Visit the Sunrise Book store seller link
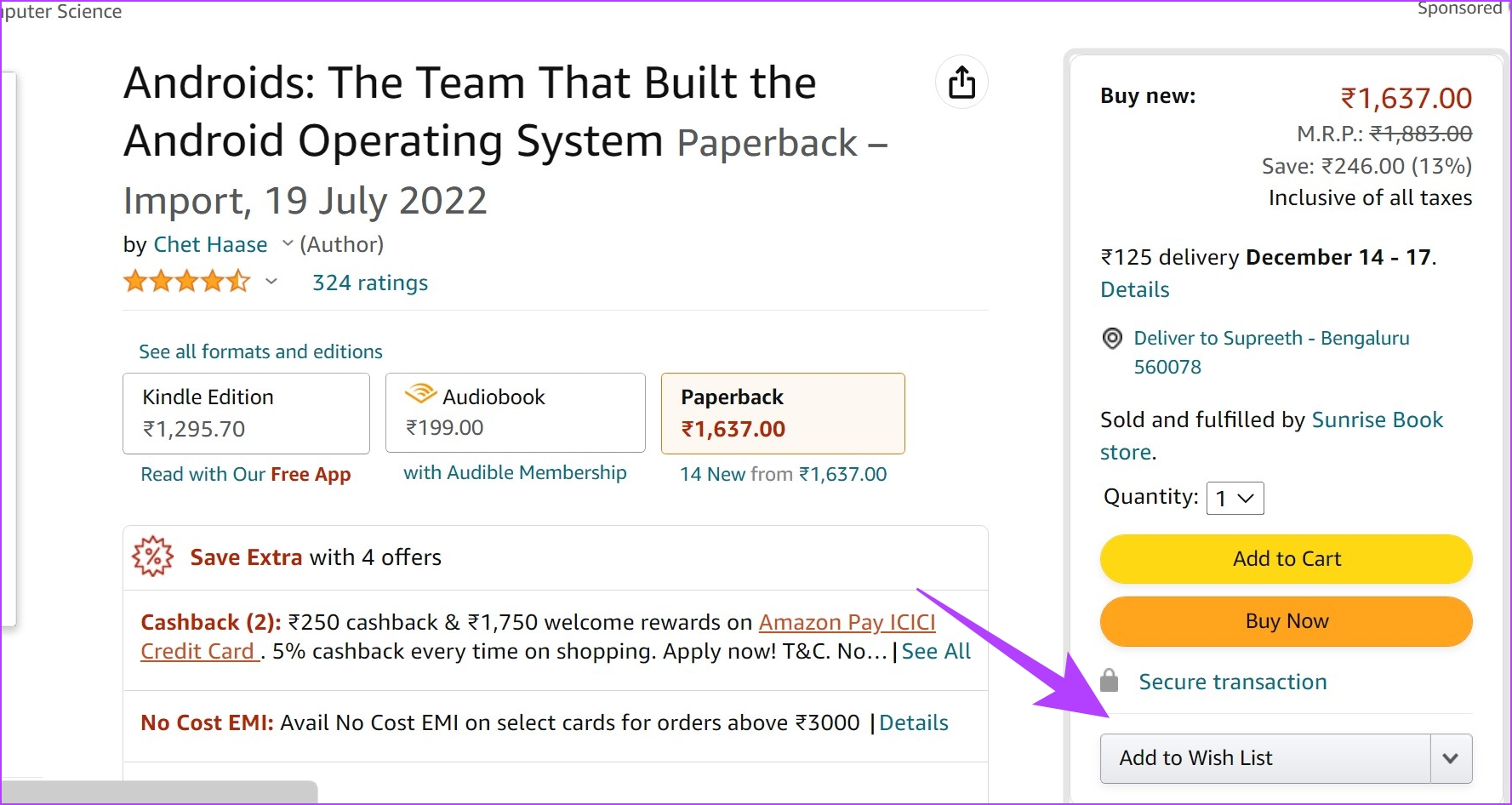This screenshot has width=1512, height=805. coord(1271,436)
